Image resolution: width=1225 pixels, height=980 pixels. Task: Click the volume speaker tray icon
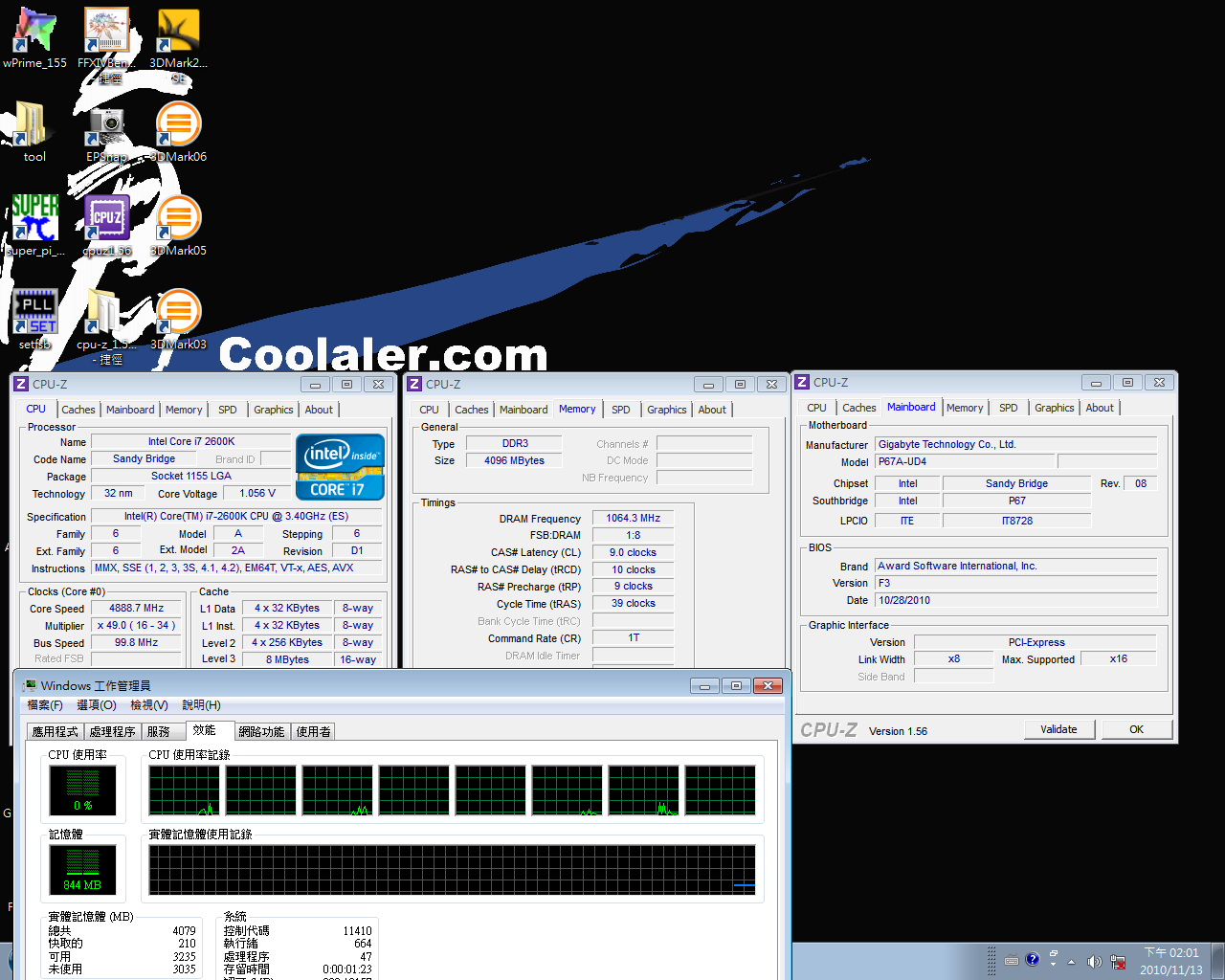pos(1094,961)
